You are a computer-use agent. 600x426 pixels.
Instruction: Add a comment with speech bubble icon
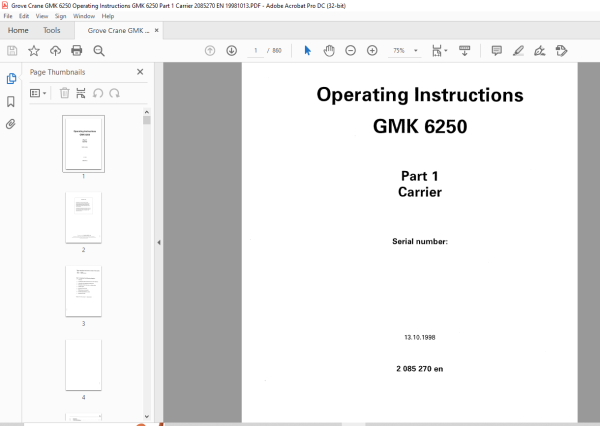[497, 51]
